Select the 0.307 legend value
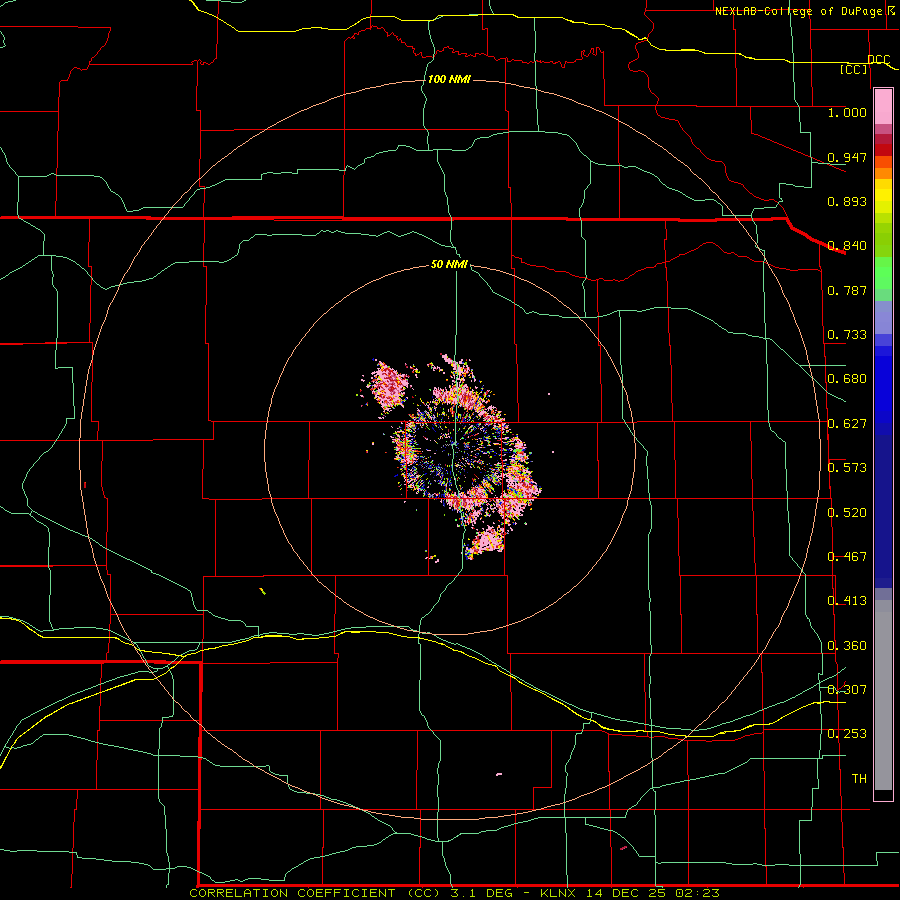The height and width of the screenshot is (900, 900). click(x=847, y=690)
